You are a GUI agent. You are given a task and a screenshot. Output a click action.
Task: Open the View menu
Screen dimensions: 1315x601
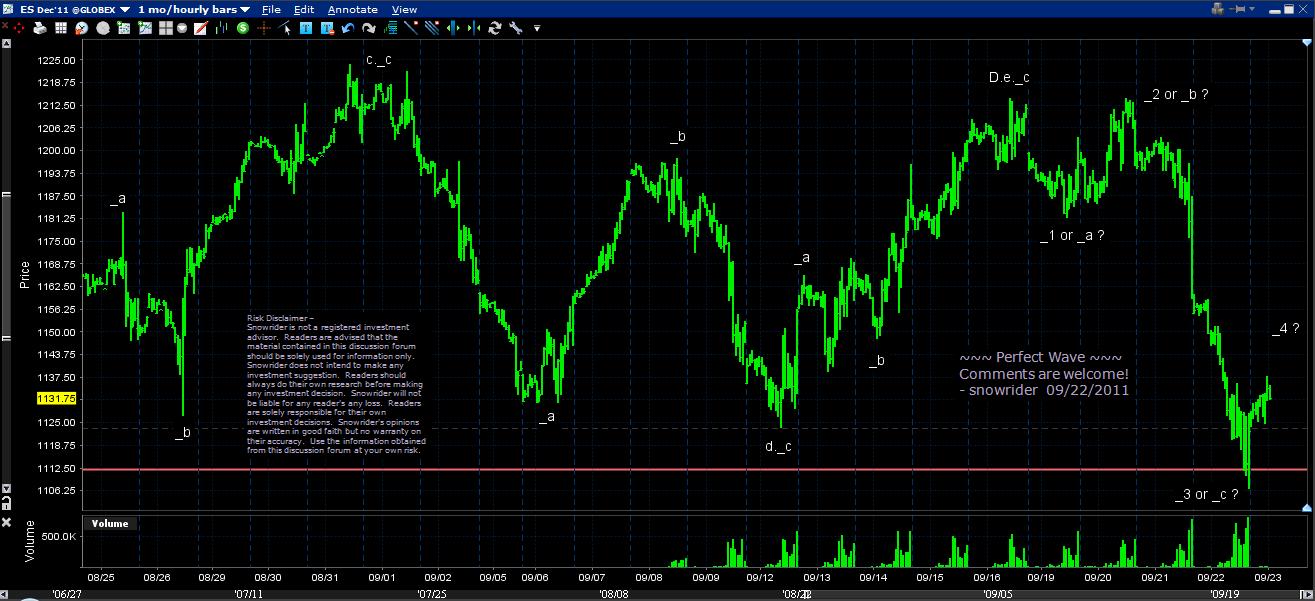403,9
